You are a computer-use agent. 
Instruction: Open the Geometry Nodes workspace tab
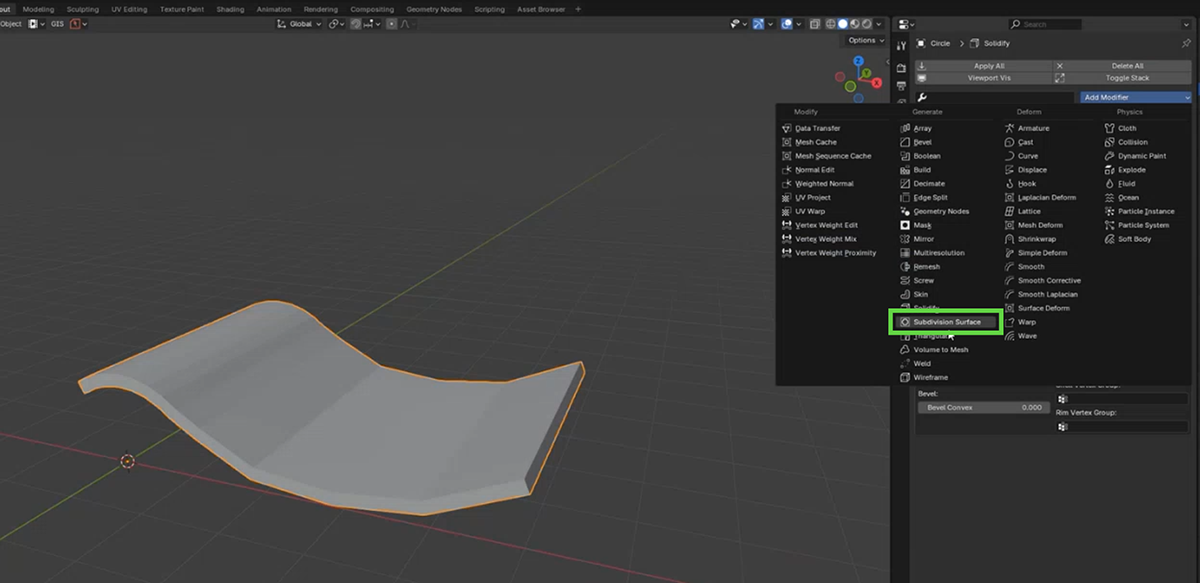(436, 9)
